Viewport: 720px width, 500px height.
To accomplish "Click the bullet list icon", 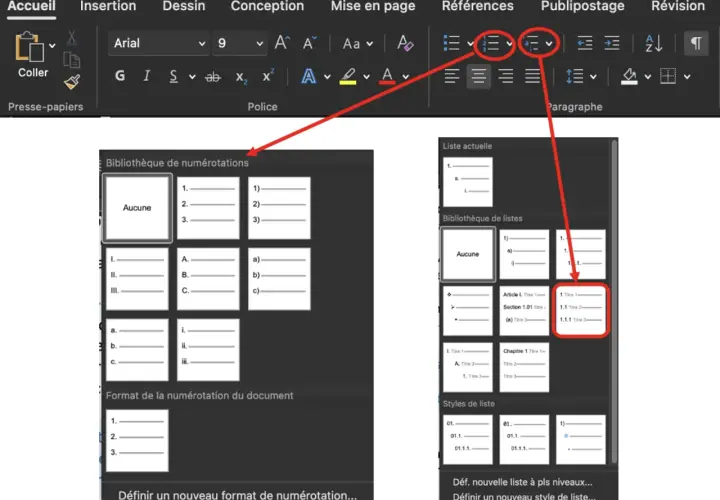I will [452, 43].
